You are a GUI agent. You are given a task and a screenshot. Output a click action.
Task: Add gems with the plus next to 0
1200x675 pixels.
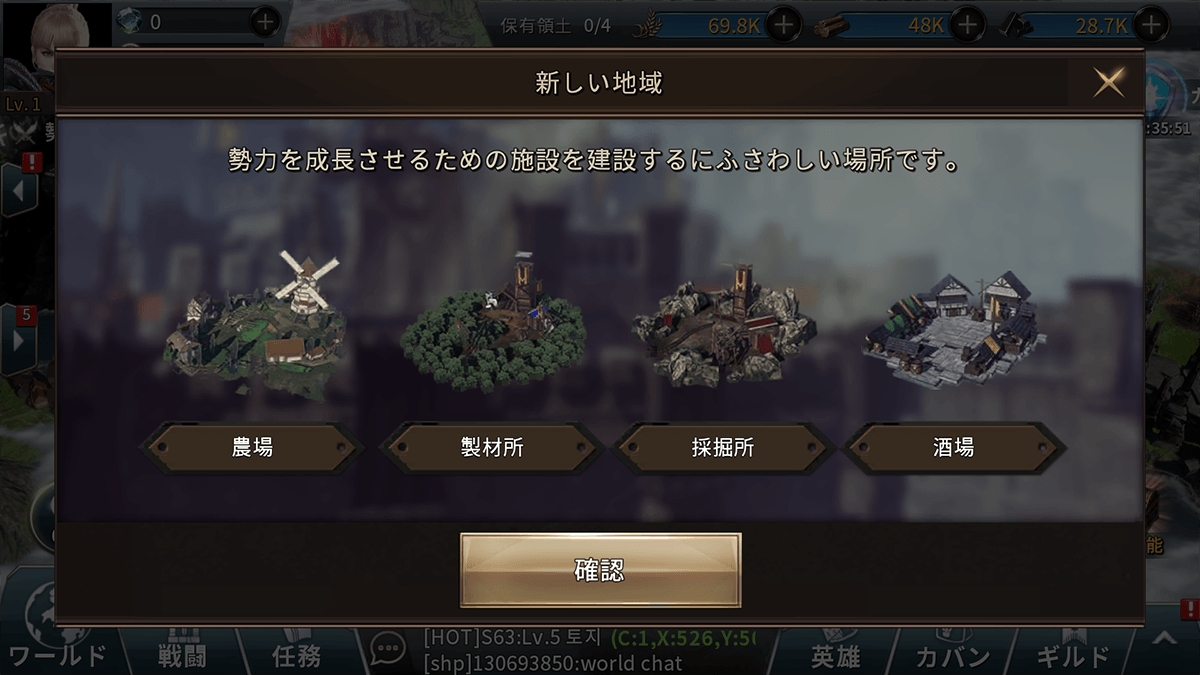(264, 21)
